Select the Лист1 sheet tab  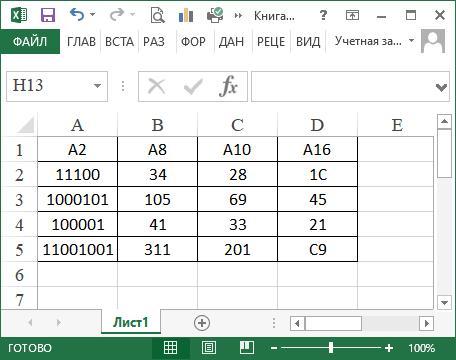pyautogui.click(x=131, y=322)
